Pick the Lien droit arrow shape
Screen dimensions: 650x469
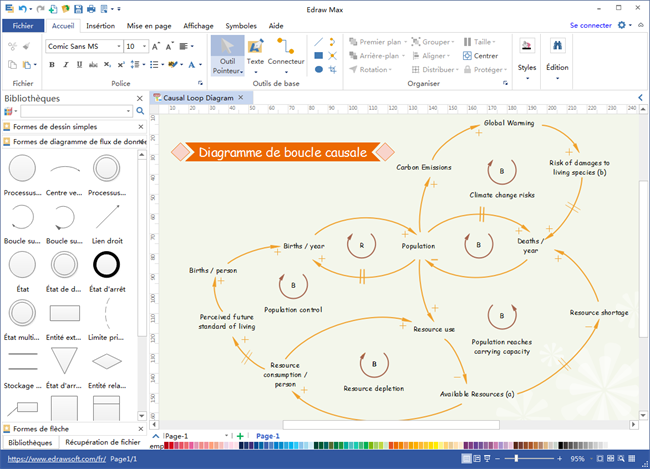(x=106, y=215)
